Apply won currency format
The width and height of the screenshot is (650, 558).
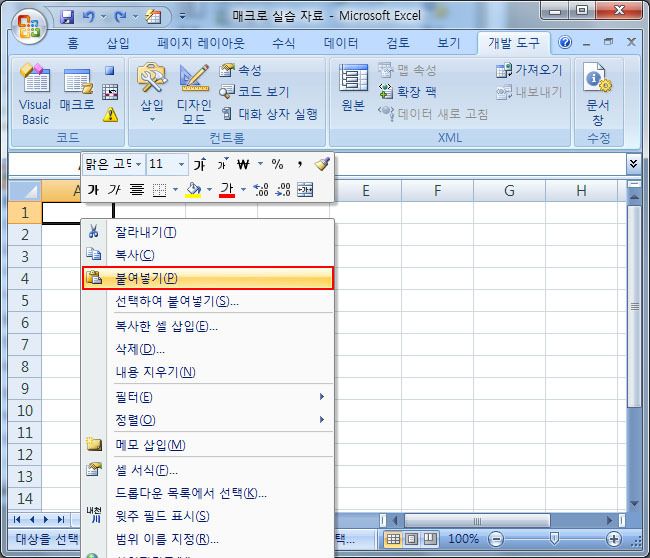point(243,165)
